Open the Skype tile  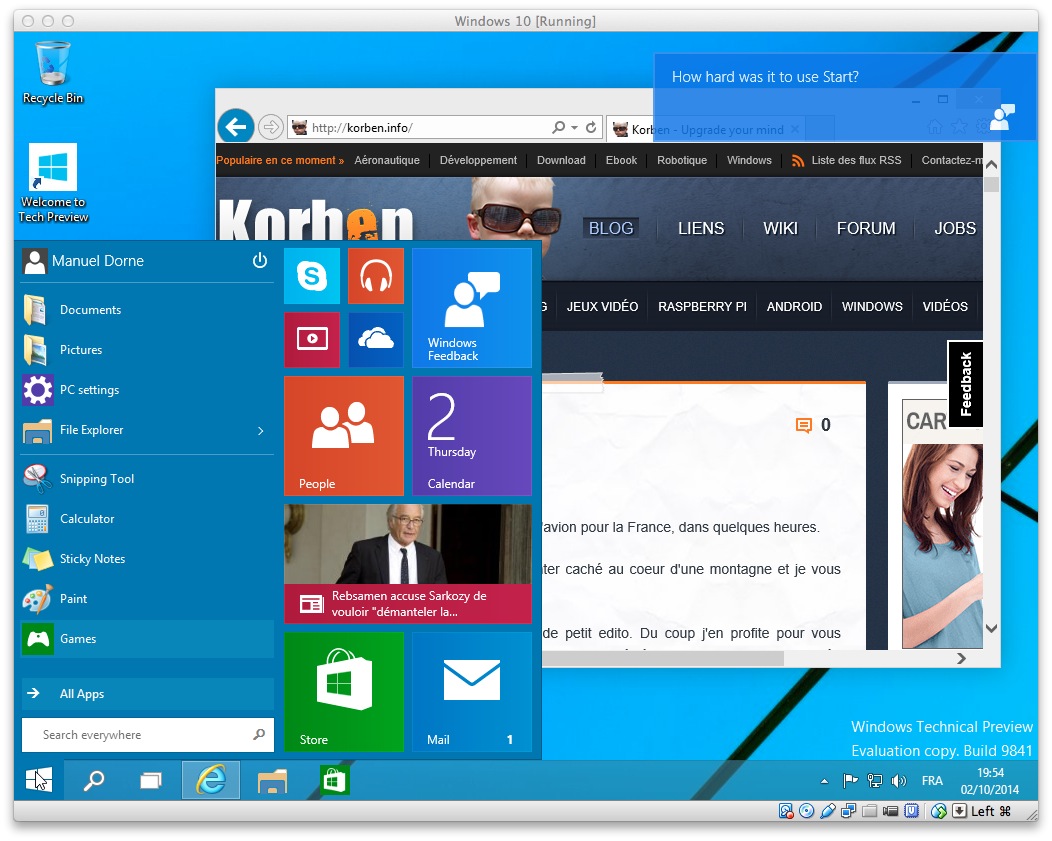312,276
